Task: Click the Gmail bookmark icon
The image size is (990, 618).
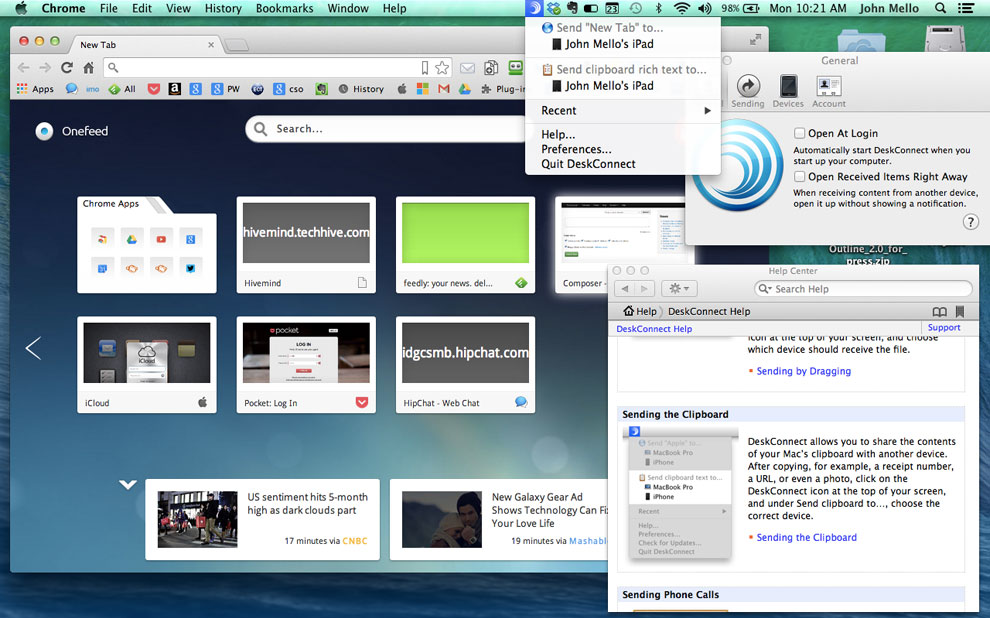Action: pyautogui.click(x=444, y=89)
